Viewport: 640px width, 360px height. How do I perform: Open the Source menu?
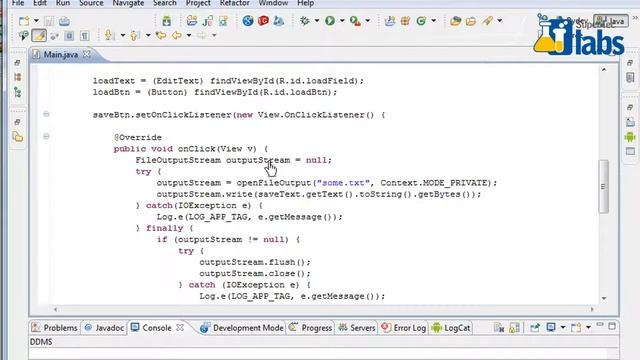[x=91, y=3]
